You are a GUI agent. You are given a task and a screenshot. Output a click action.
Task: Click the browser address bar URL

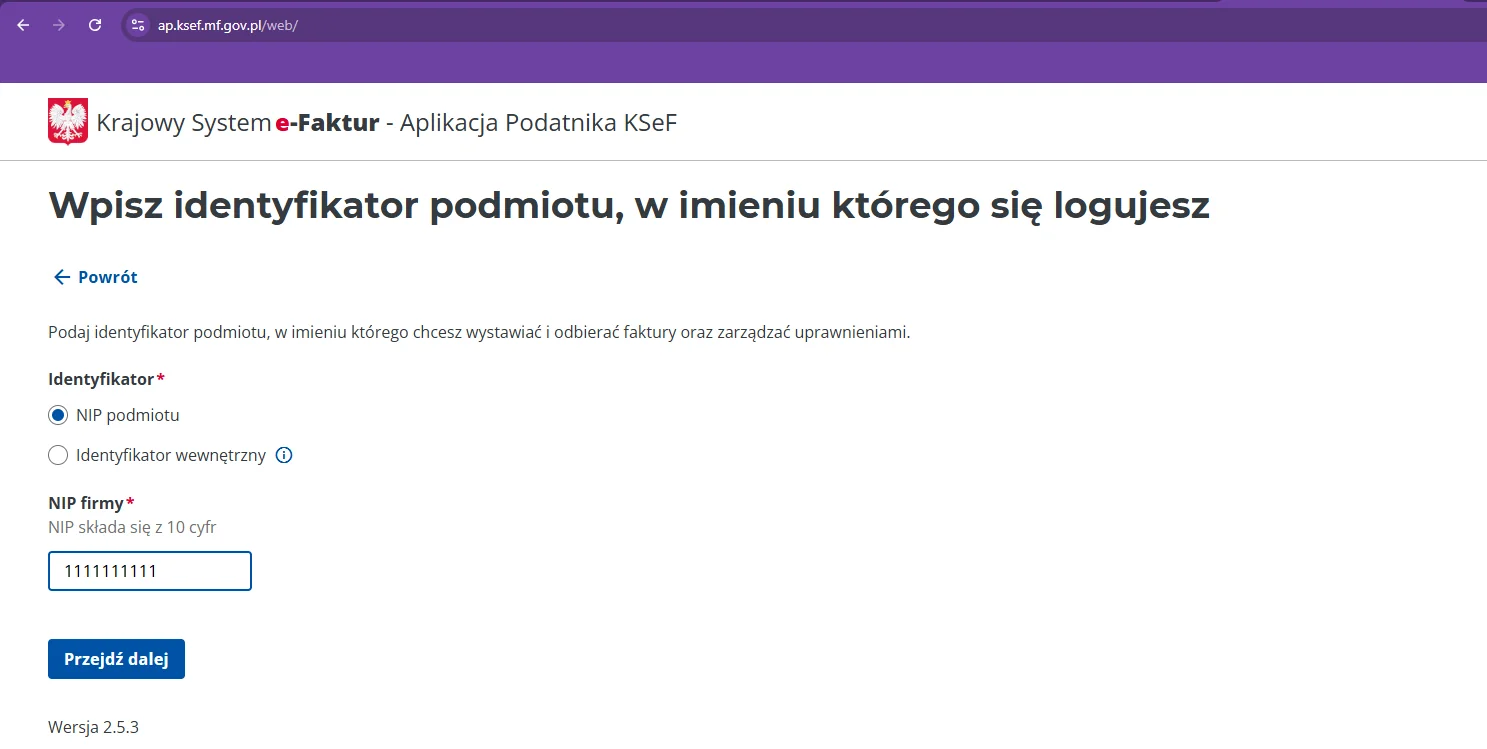[228, 25]
